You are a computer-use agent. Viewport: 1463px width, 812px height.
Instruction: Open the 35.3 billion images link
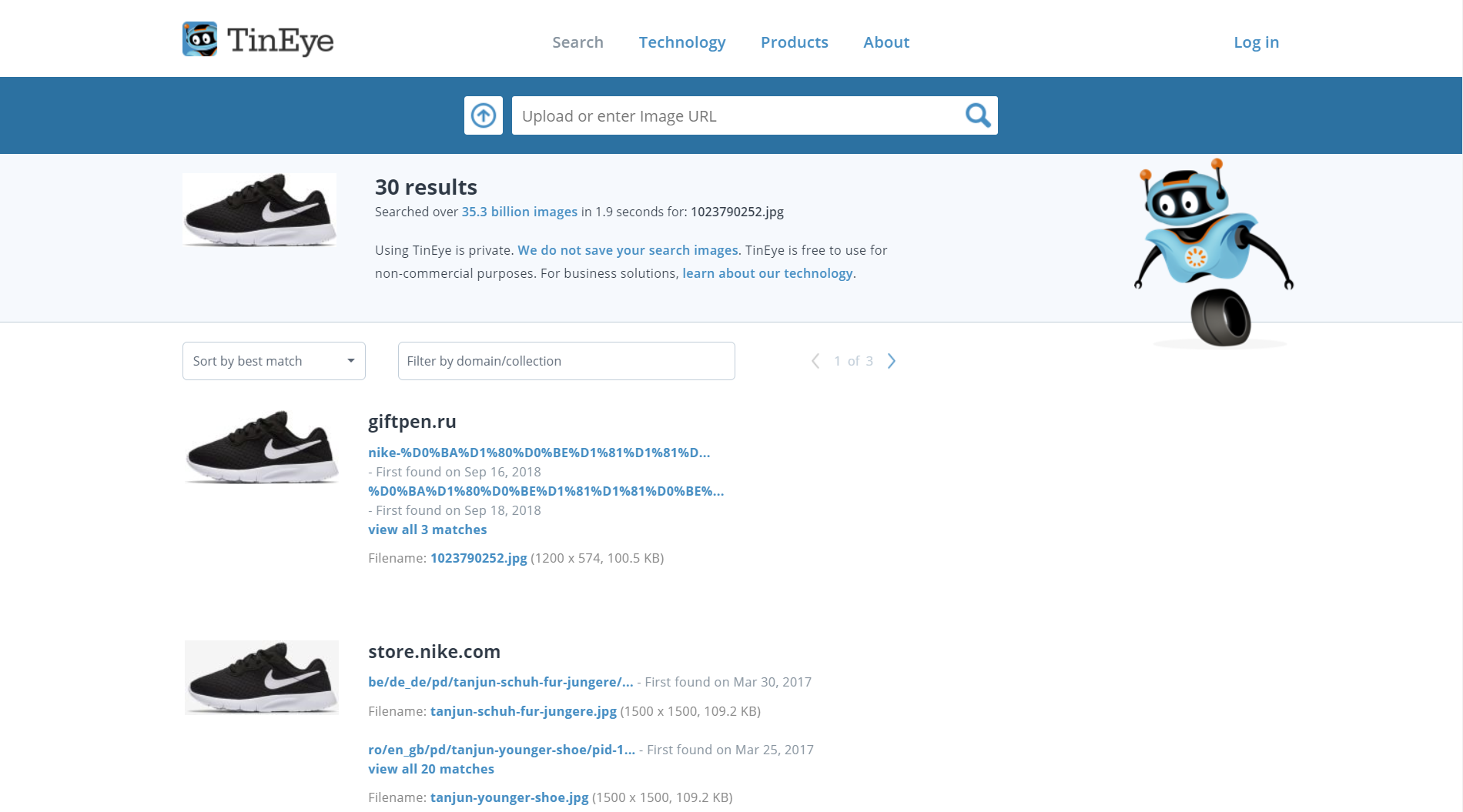pyautogui.click(x=520, y=212)
